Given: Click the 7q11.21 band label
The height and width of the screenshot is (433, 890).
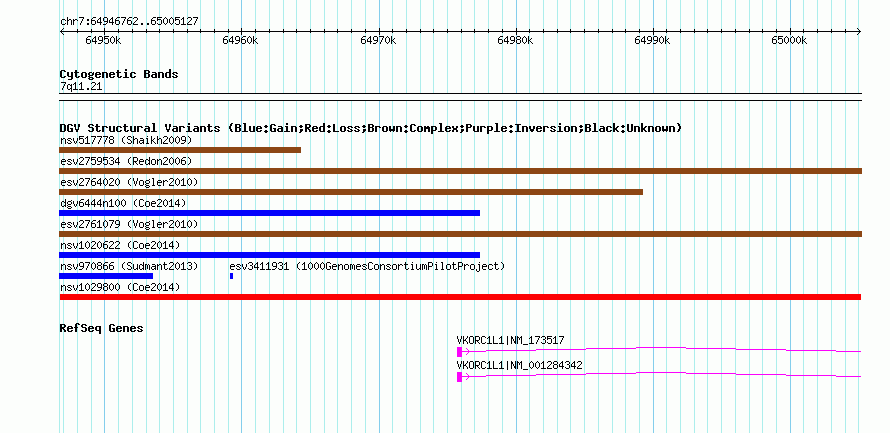Looking at the screenshot, I should (x=81, y=87).
